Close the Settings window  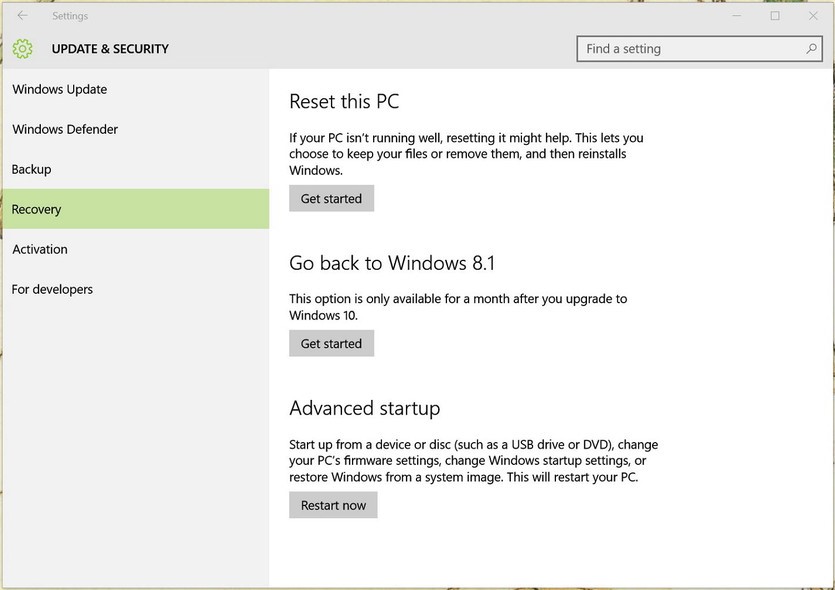click(x=811, y=16)
